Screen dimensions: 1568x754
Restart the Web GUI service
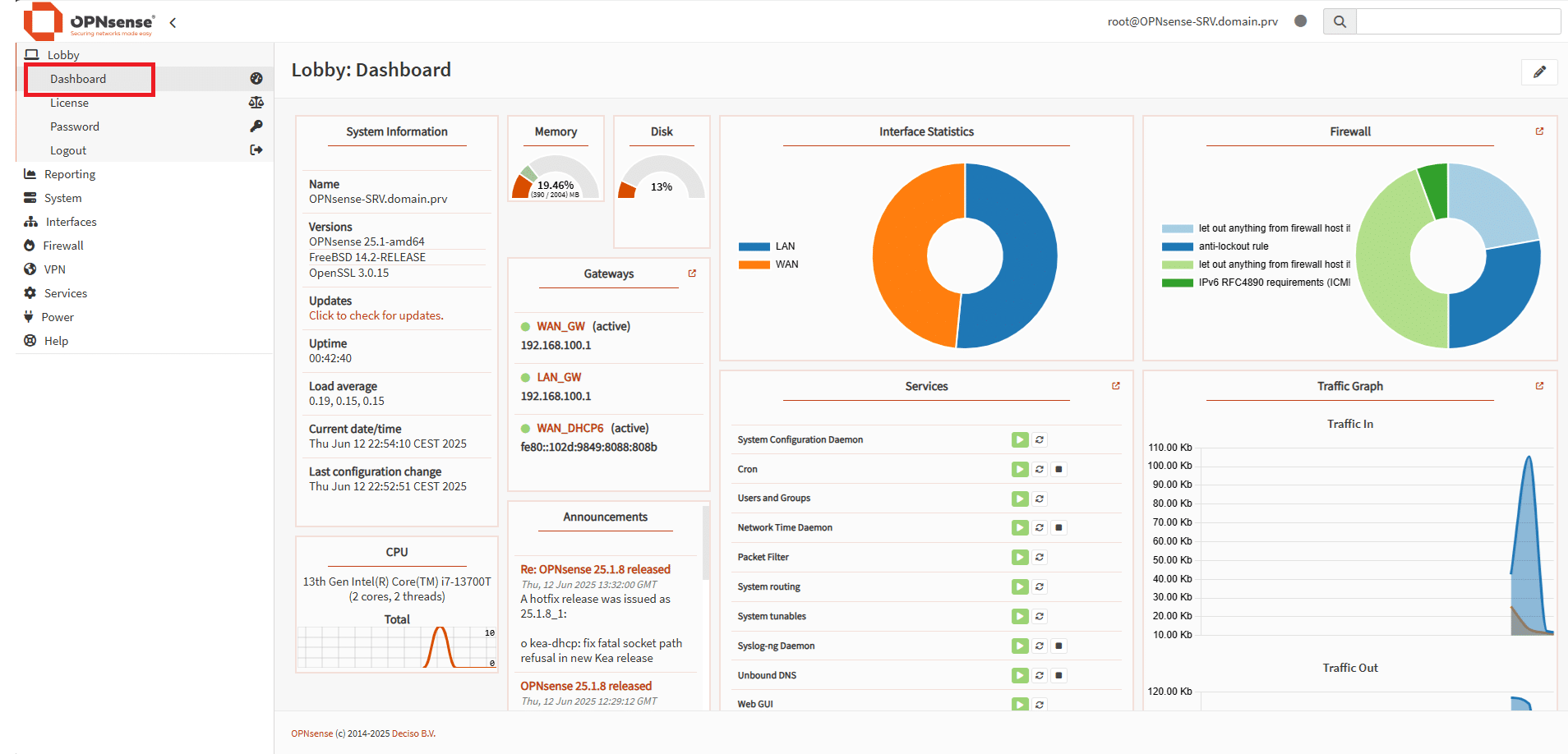1040,704
